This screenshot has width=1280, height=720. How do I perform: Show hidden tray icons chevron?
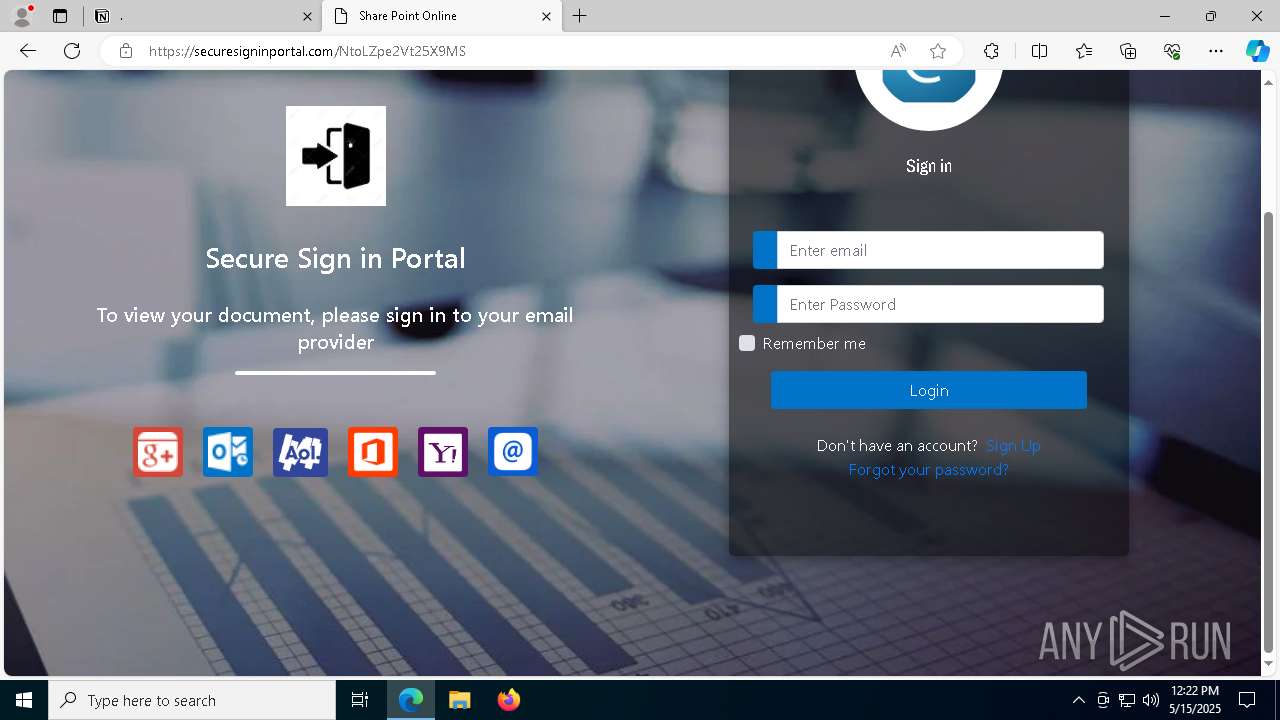point(1078,700)
